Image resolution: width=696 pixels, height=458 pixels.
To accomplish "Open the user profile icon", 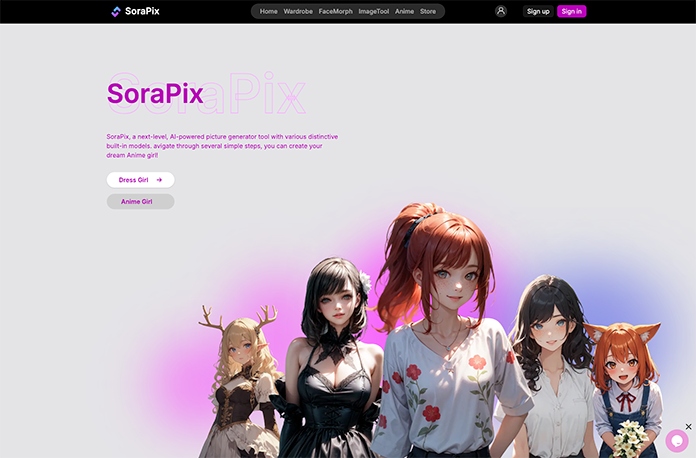I will point(501,11).
